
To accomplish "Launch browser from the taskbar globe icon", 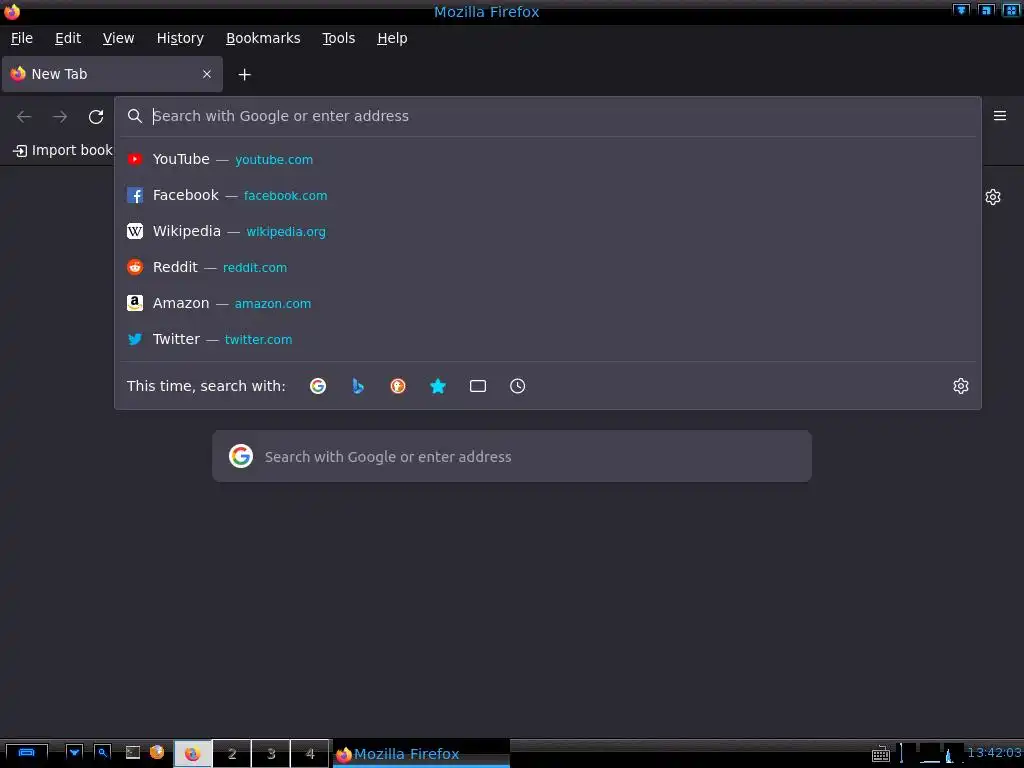I will [157, 752].
